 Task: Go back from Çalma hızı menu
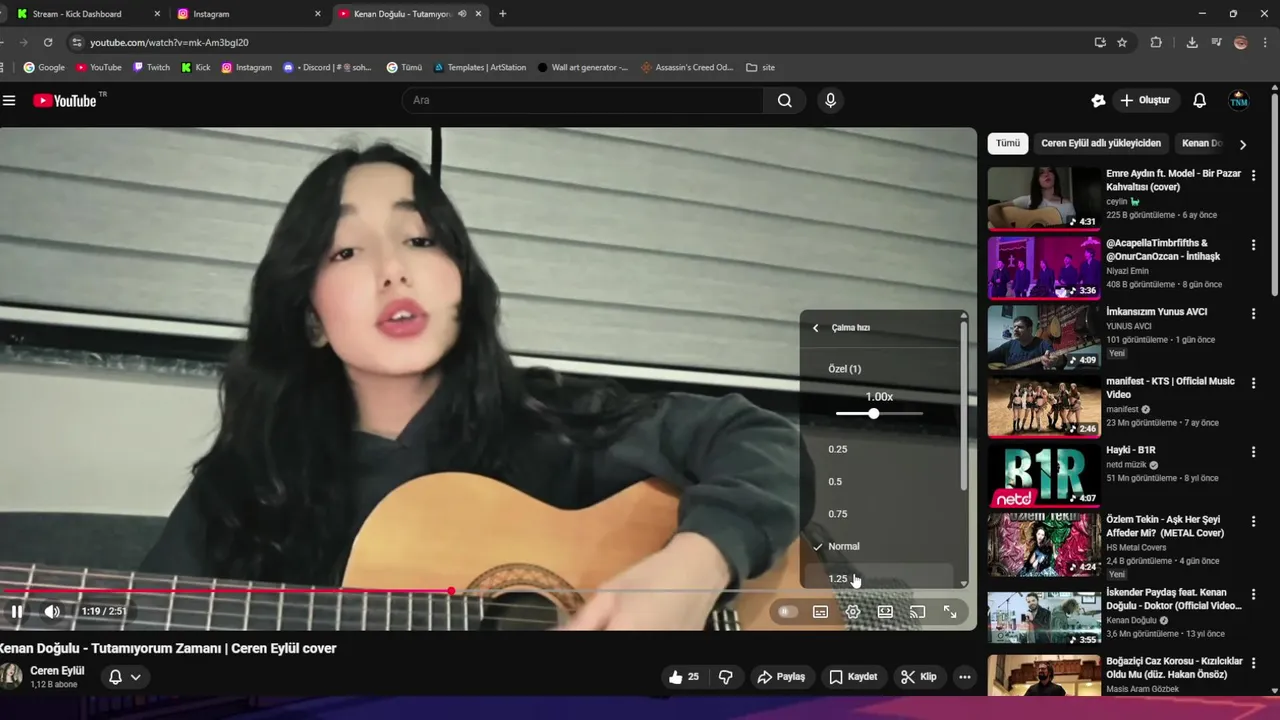816,328
